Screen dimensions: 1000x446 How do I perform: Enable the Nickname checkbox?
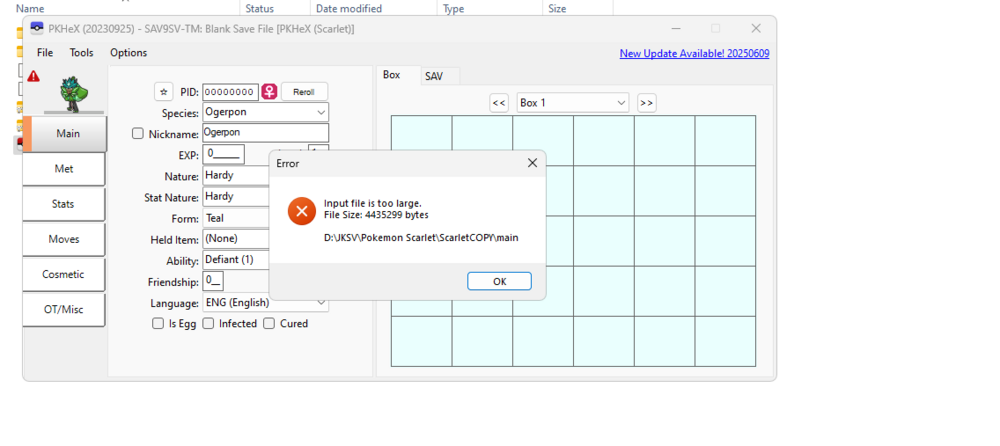pyautogui.click(x=138, y=133)
